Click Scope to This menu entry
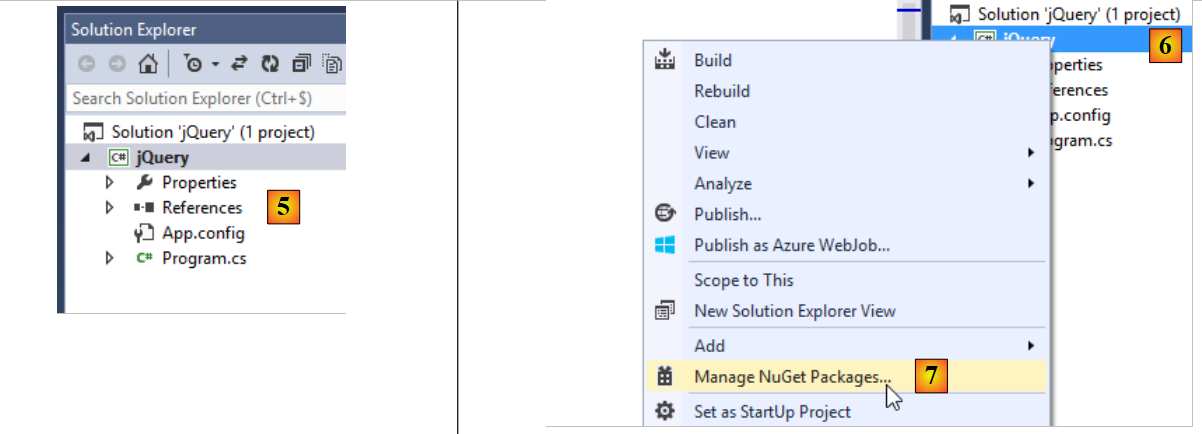1202x434 pixels. pyautogui.click(x=744, y=280)
